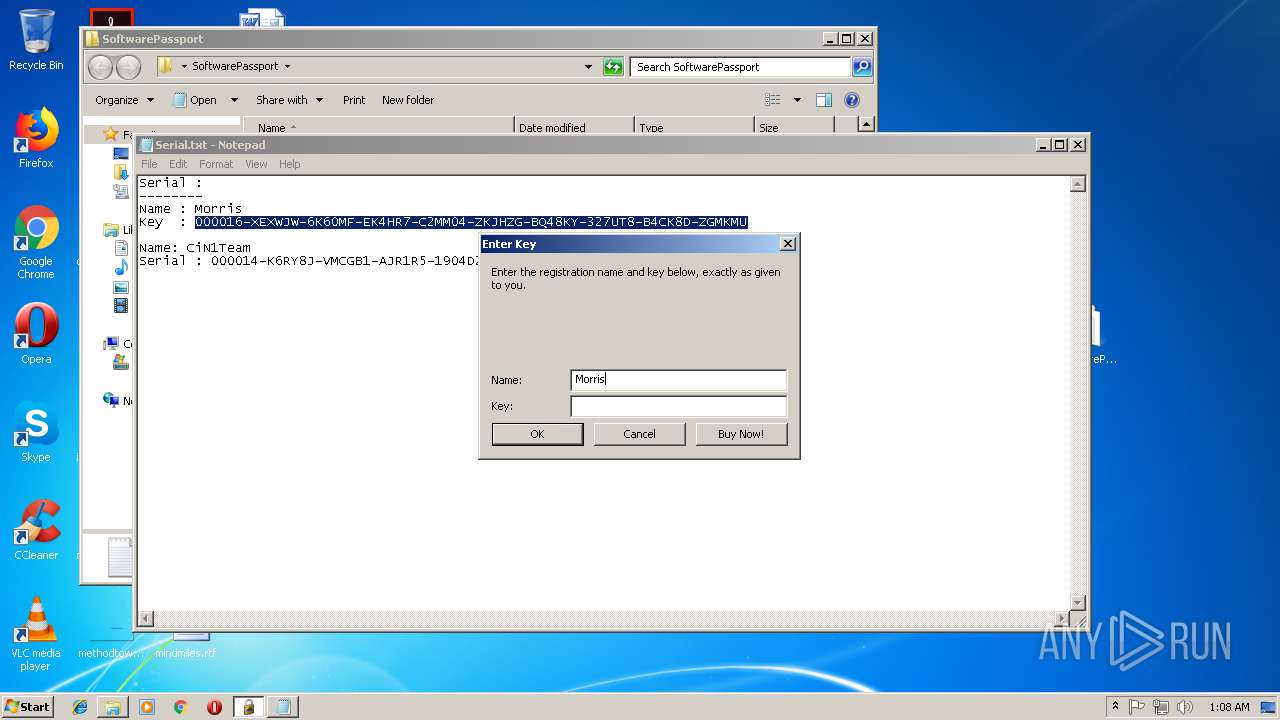Open Internet Explorer from the taskbar

pyautogui.click(x=80, y=707)
